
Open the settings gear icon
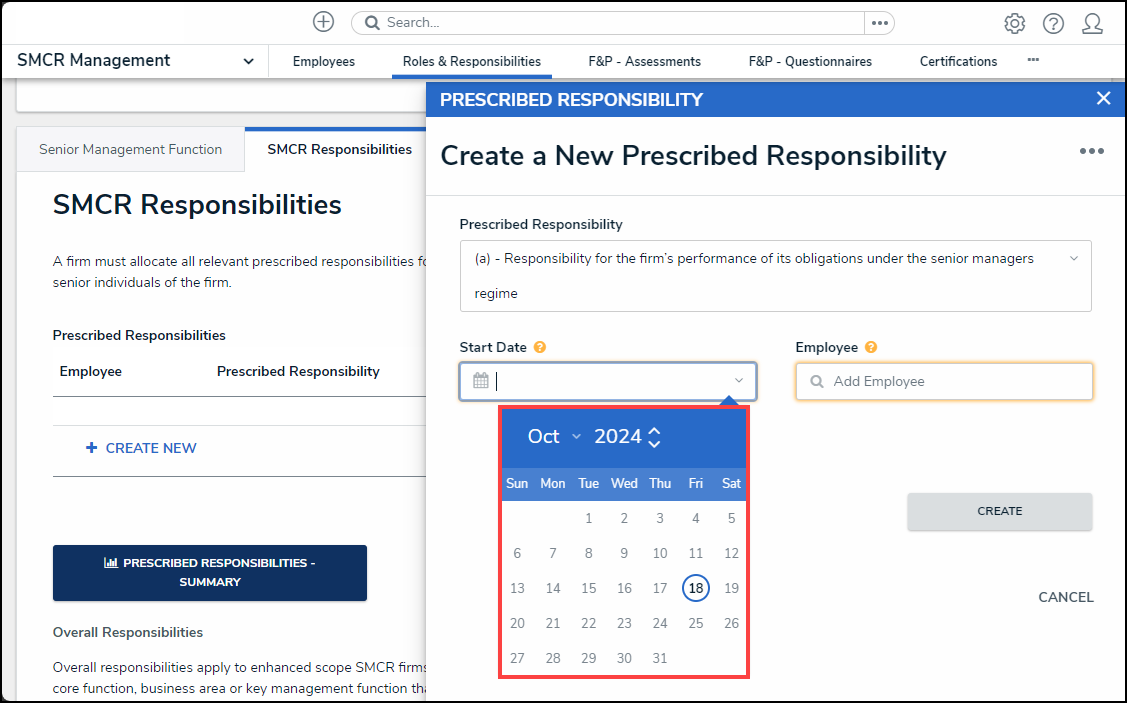pyautogui.click(x=1014, y=23)
